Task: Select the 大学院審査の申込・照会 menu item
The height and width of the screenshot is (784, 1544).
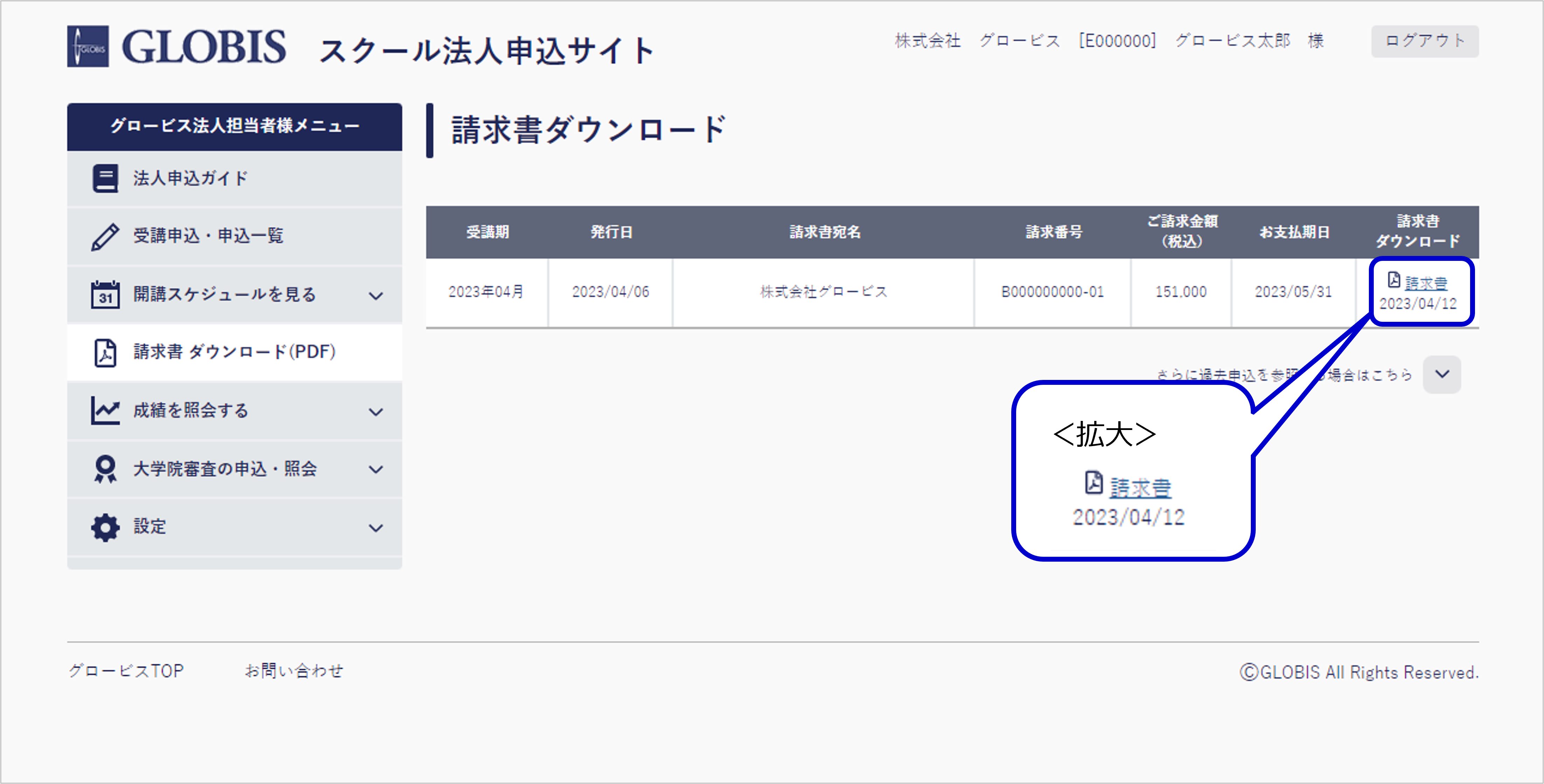Action: click(234, 469)
